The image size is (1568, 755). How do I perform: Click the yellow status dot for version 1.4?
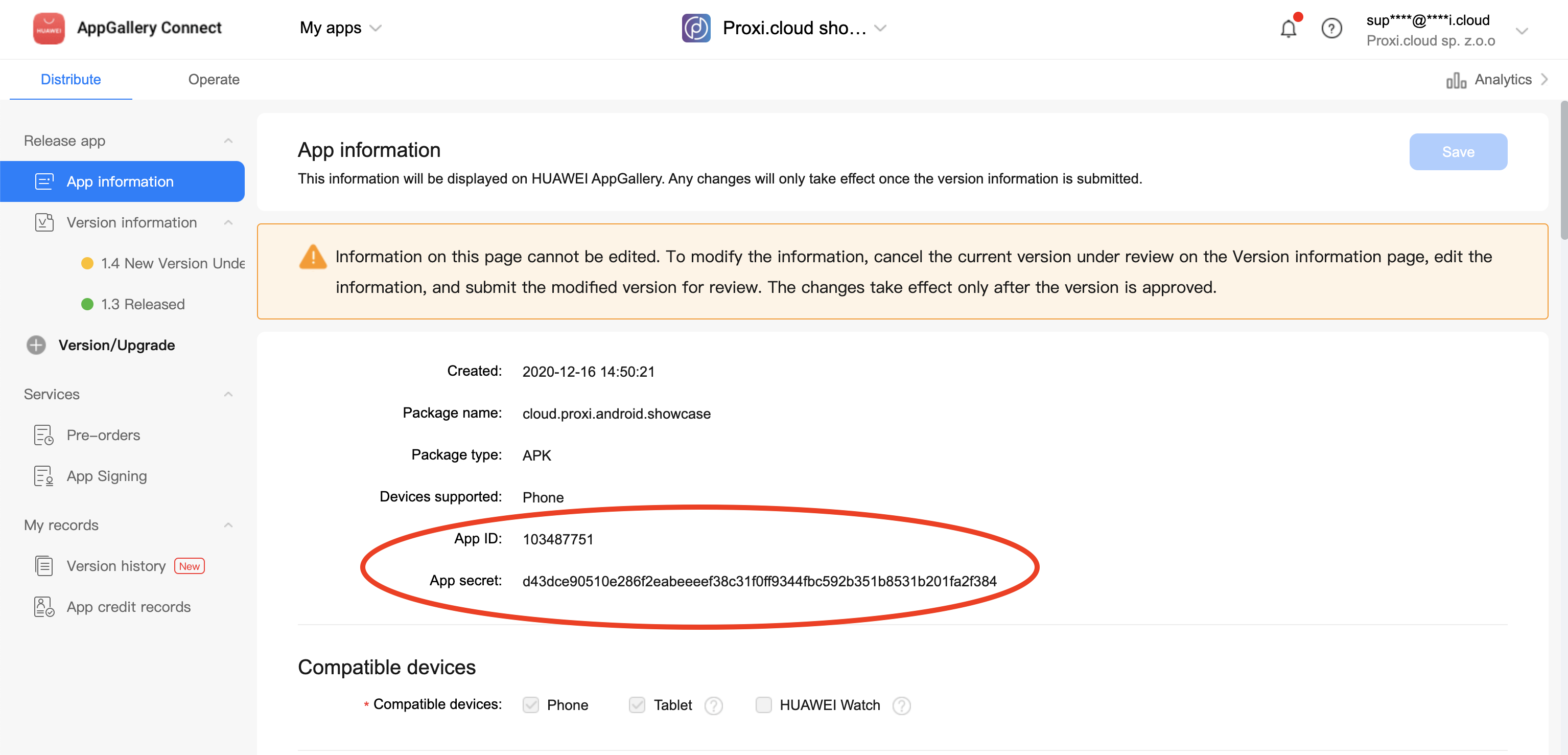[x=87, y=263]
